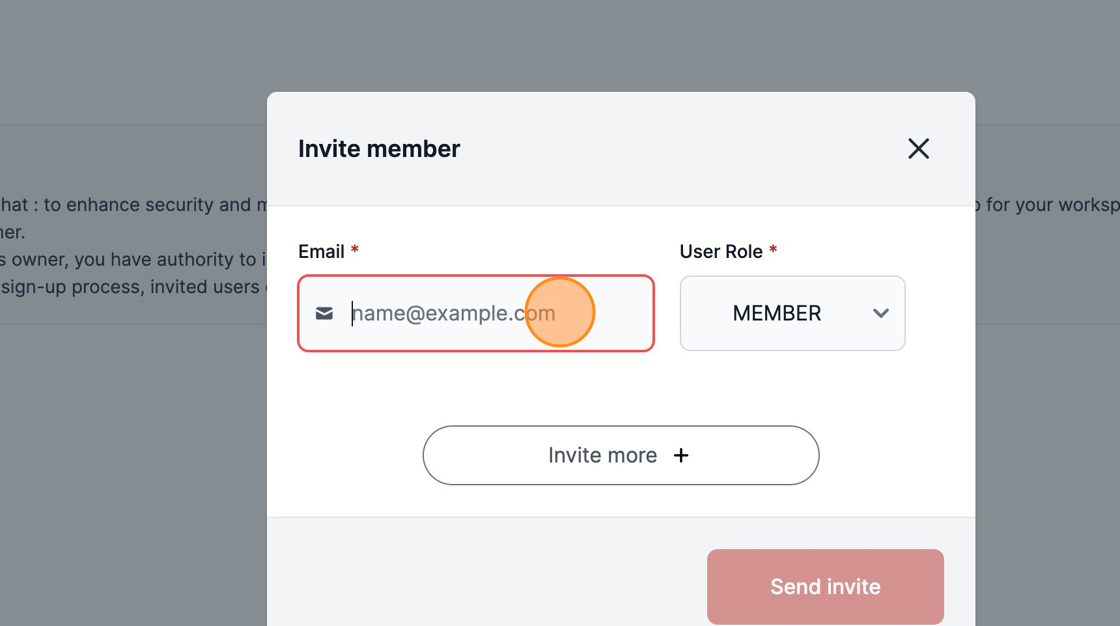Submit with the Send invite button
1120x626 pixels.
[x=825, y=587]
